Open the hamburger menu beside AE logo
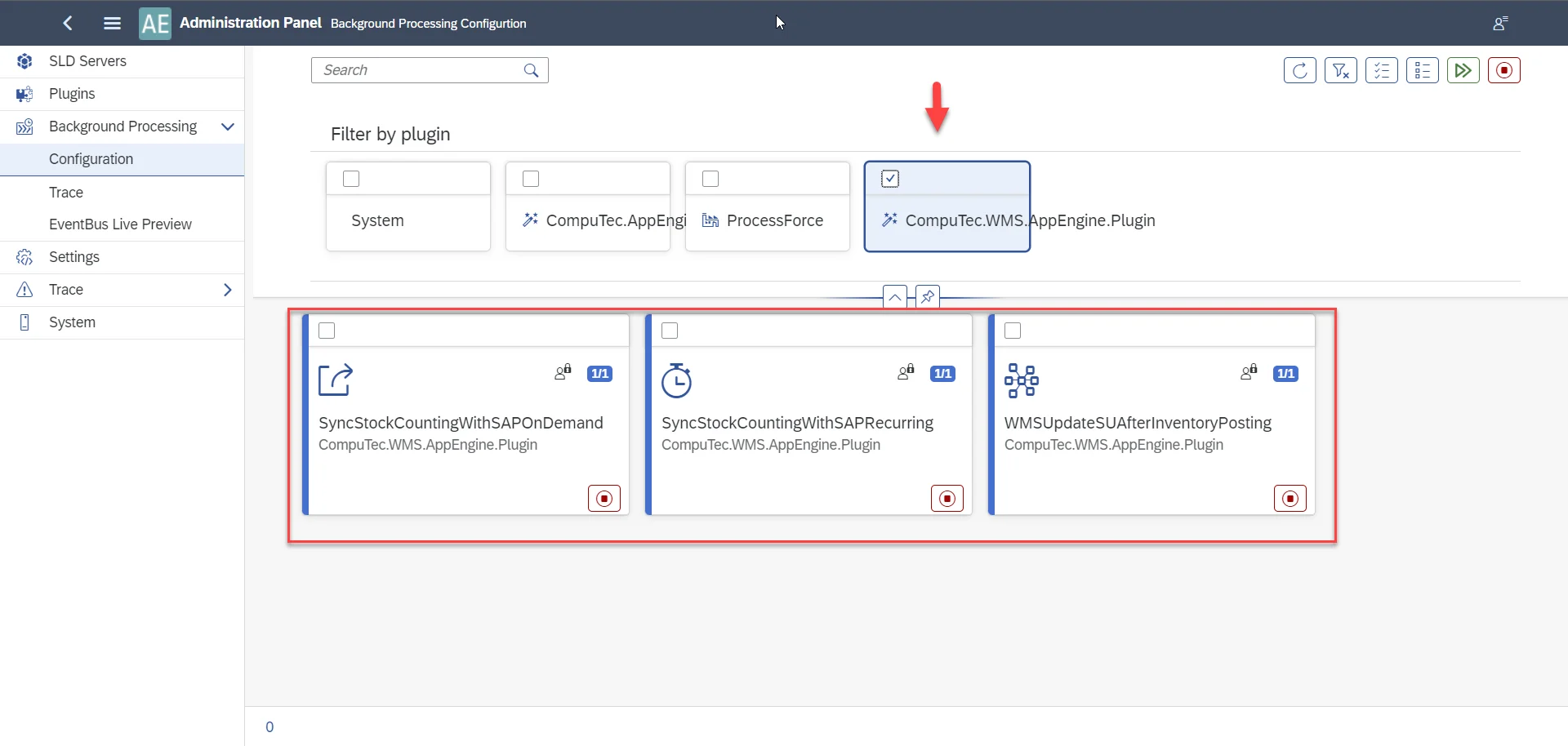The image size is (1568, 746). [112, 23]
